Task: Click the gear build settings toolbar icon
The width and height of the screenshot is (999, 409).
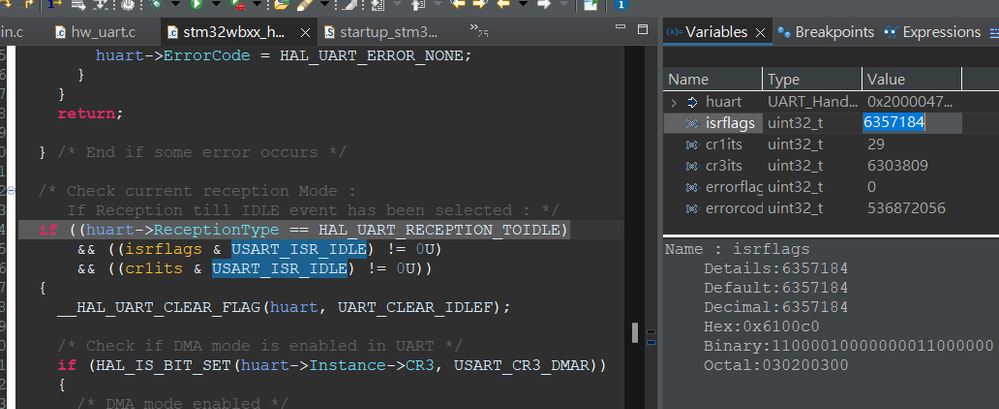Action: [127, 4]
